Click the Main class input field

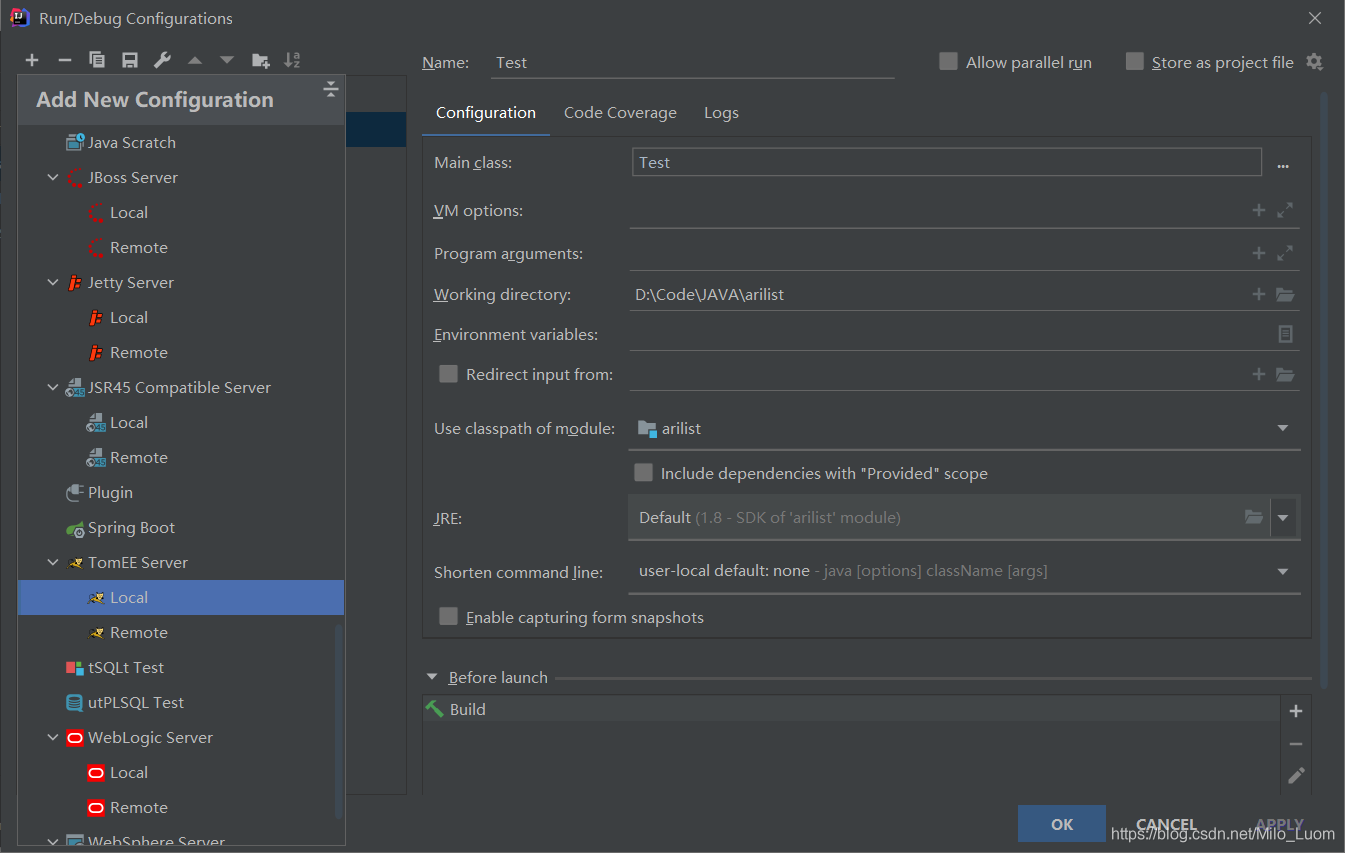(x=946, y=163)
